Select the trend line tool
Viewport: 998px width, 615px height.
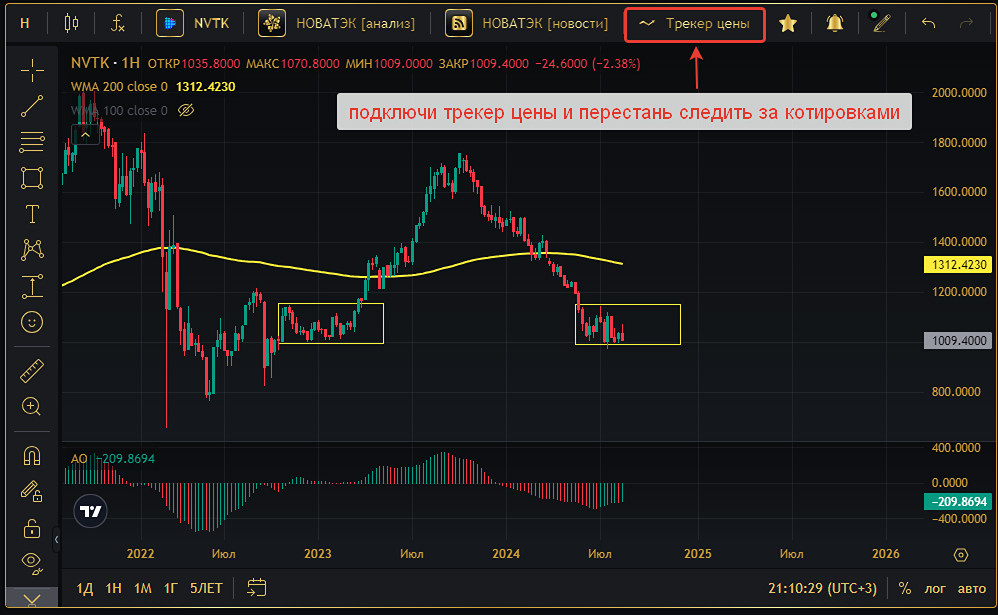(x=32, y=106)
